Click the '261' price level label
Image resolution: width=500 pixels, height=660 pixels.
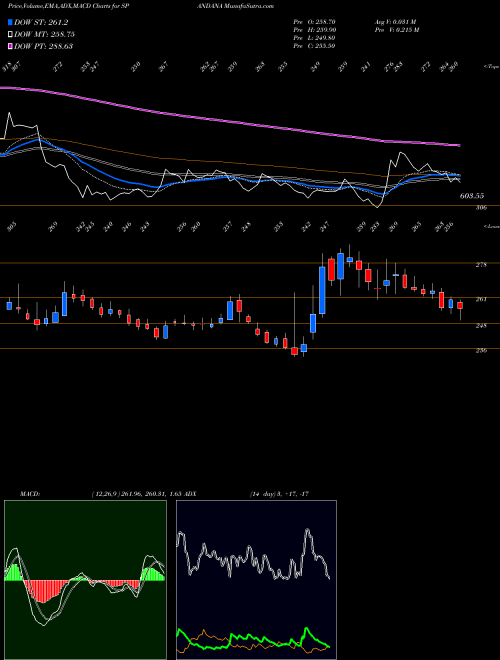(481, 299)
